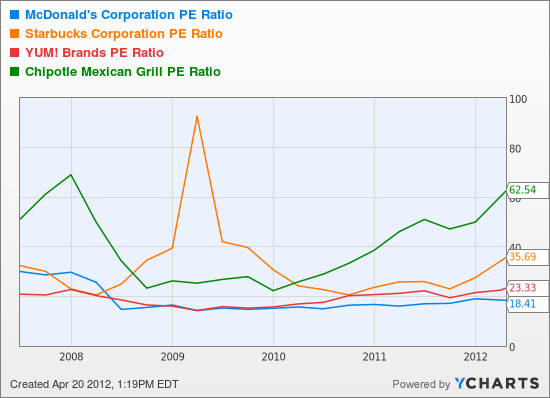The width and height of the screenshot is (550, 398).
Task: Click the green Chipotle legend color square
Action: [x=14, y=72]
